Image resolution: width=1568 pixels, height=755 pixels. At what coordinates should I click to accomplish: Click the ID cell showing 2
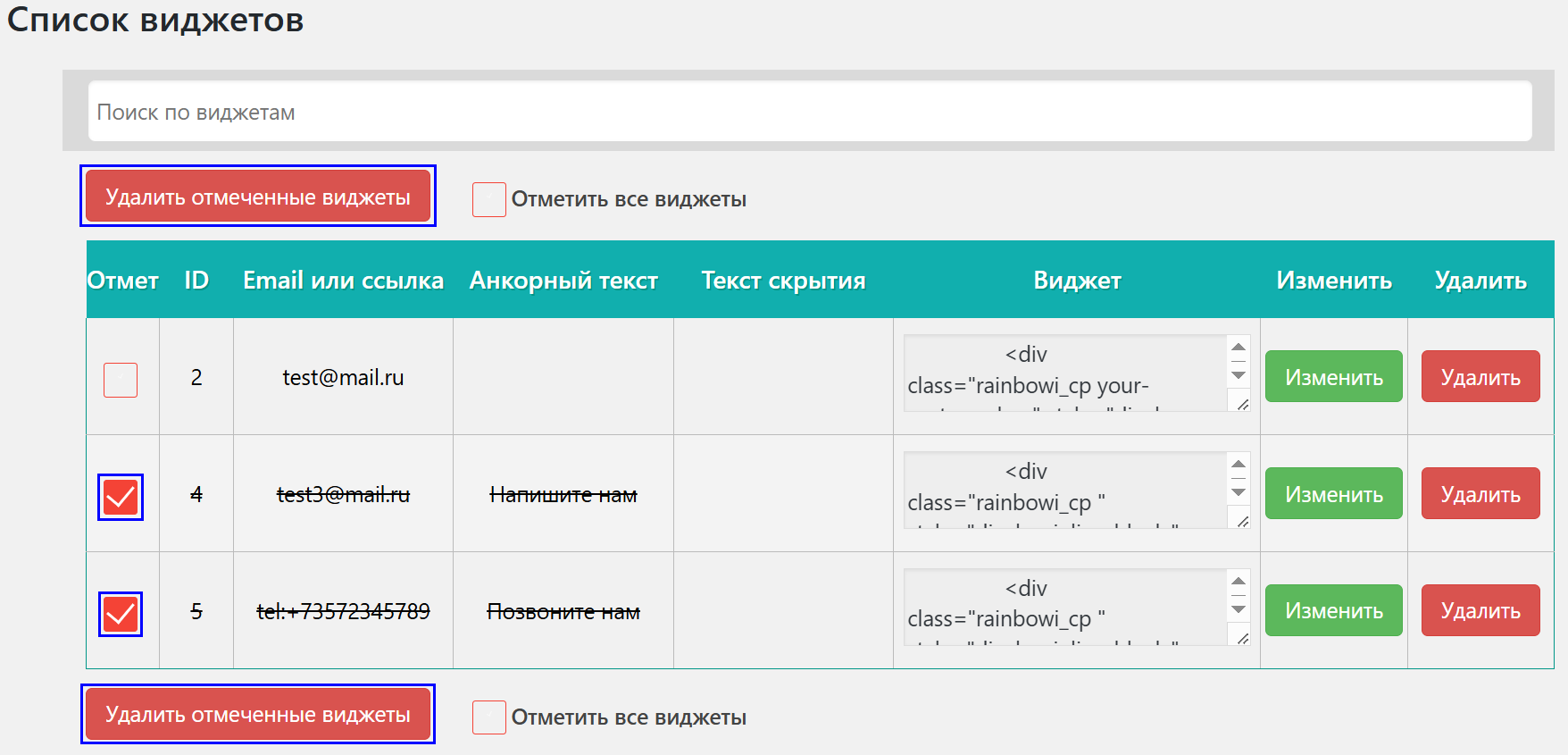point(196,377)
